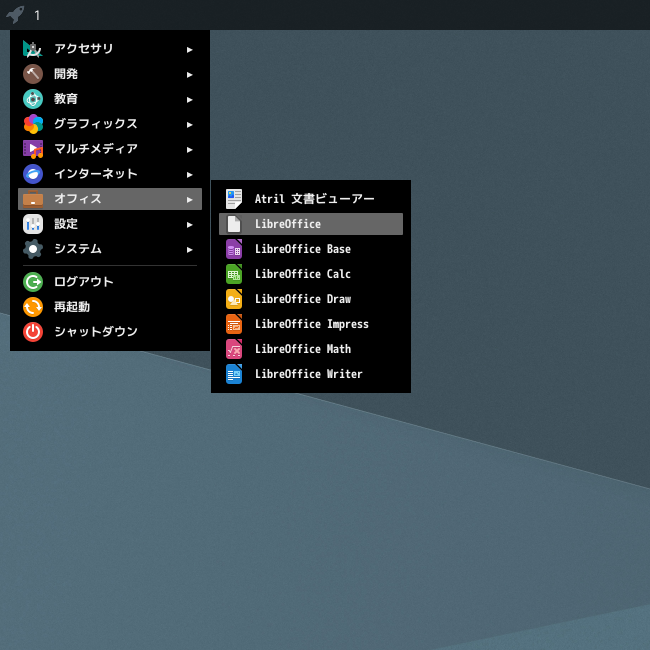Screen dimensions: 650x650
Task: Click the blank LibreOffice document icon
Action: point(234,224)
